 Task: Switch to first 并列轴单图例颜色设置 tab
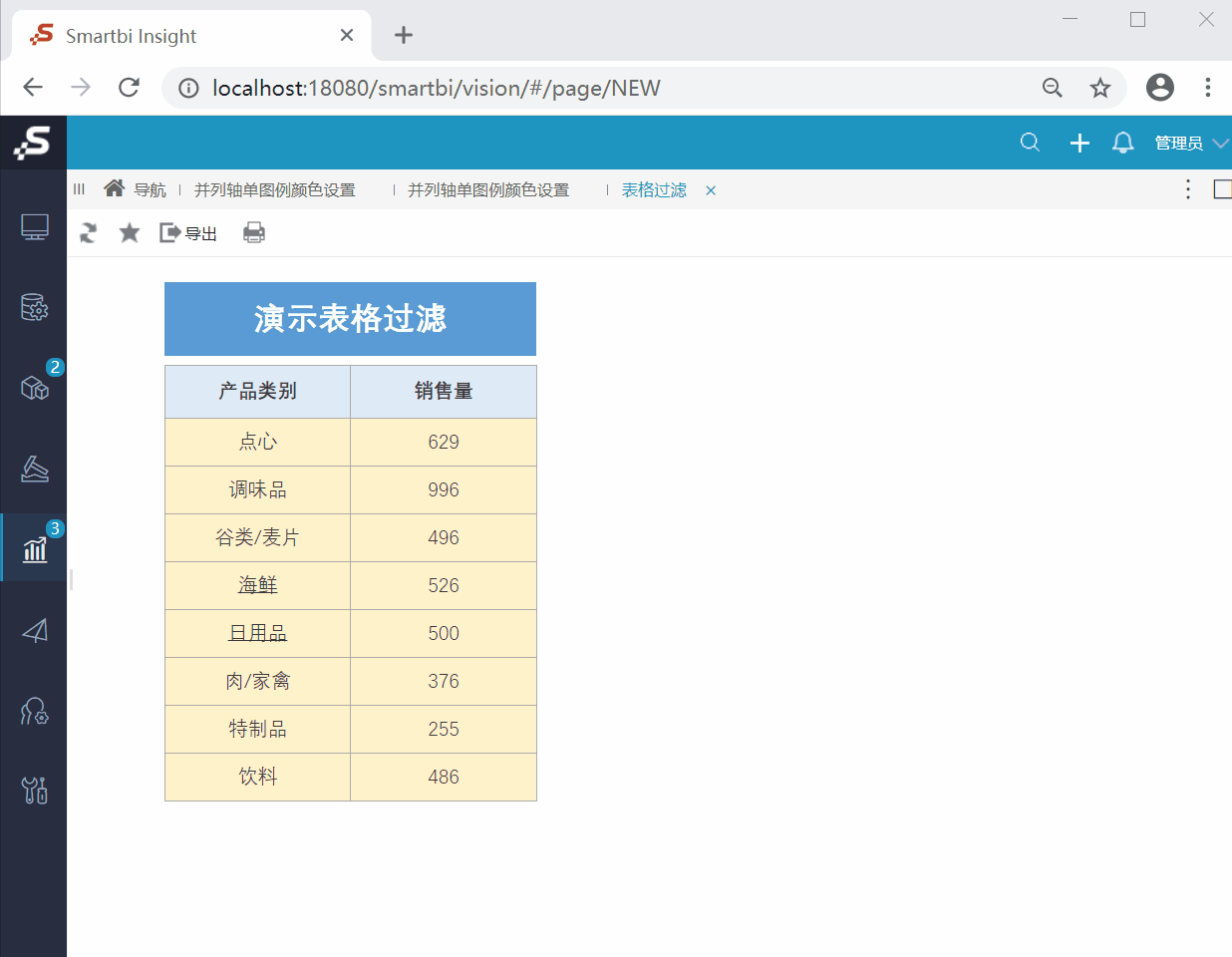pyautogui.click(x=275, y=190)
